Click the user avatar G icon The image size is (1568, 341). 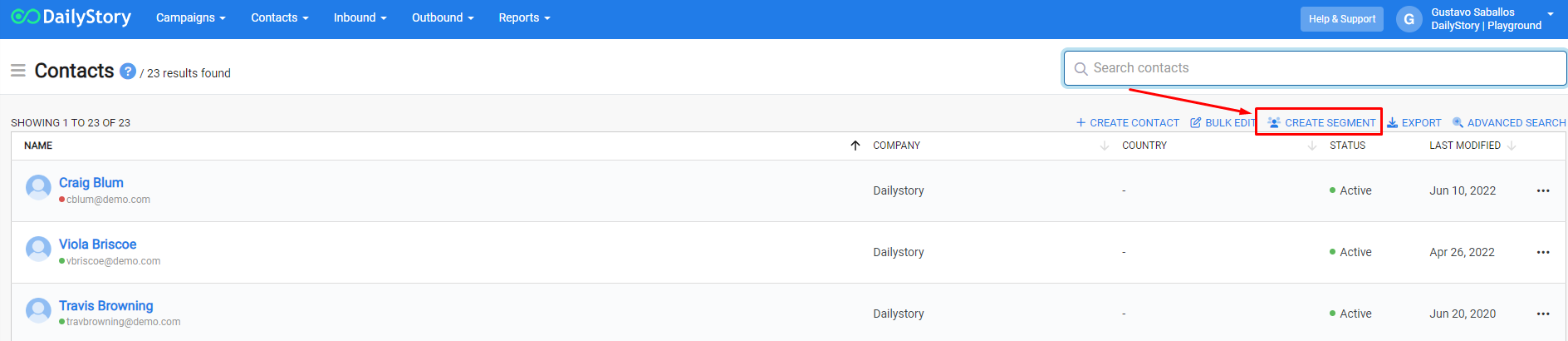[1409, 19]
